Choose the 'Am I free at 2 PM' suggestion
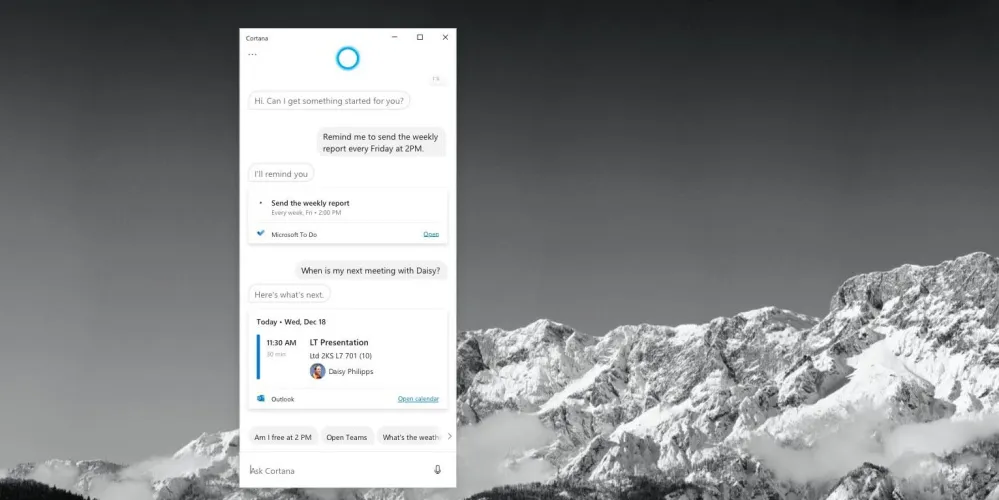 (283, 437)
